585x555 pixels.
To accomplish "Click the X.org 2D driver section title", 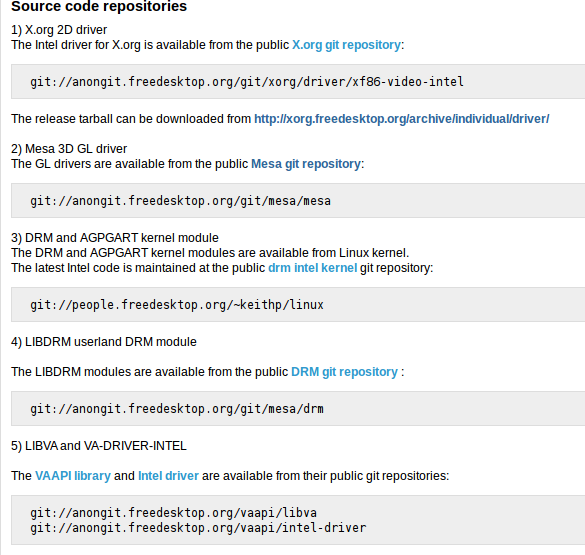I will 59,30.
